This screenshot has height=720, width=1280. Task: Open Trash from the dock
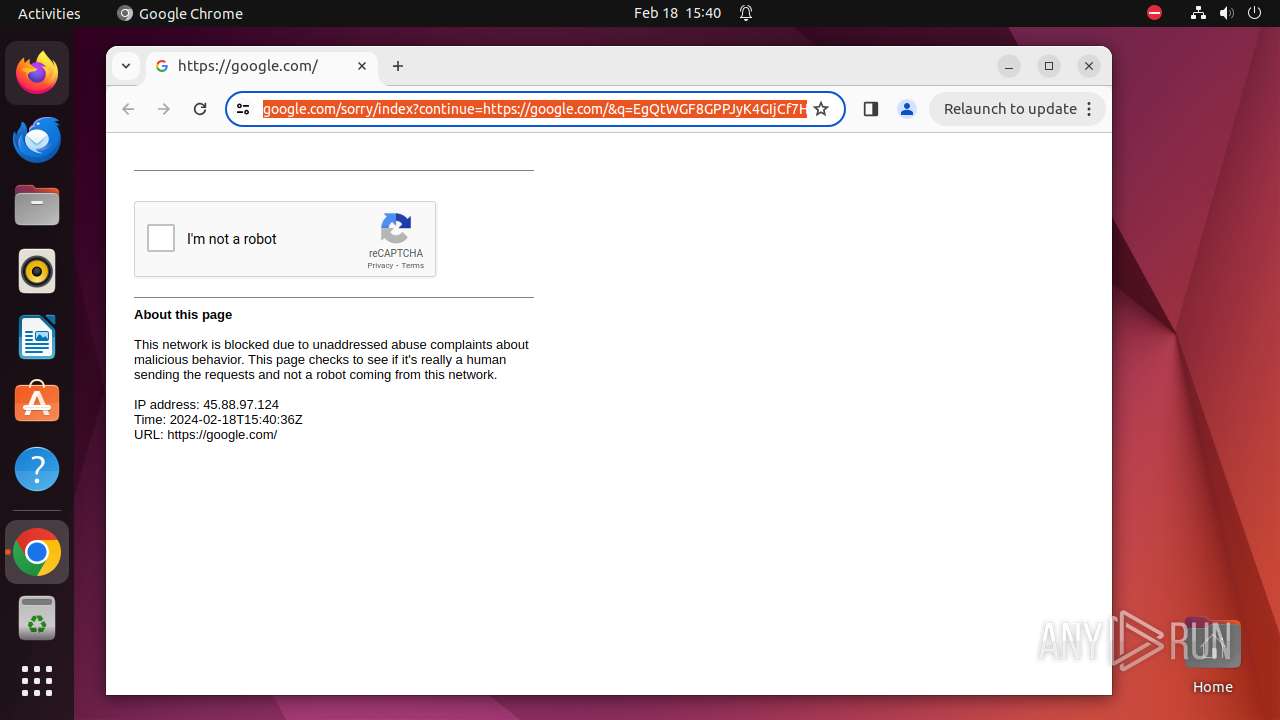tap(37, 618)
